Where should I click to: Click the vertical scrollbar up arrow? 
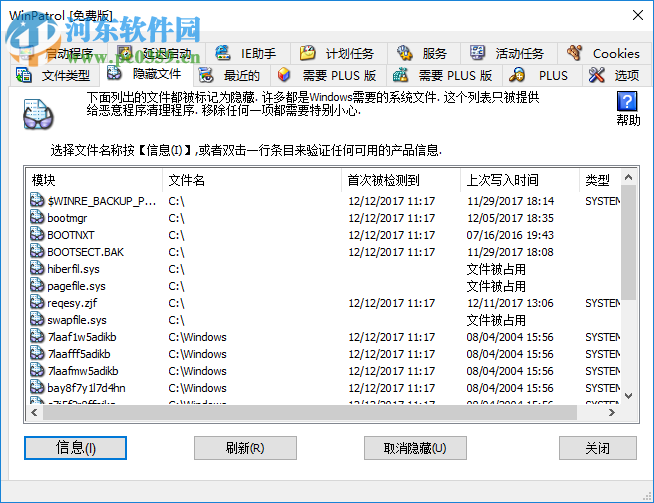point(629,177)
